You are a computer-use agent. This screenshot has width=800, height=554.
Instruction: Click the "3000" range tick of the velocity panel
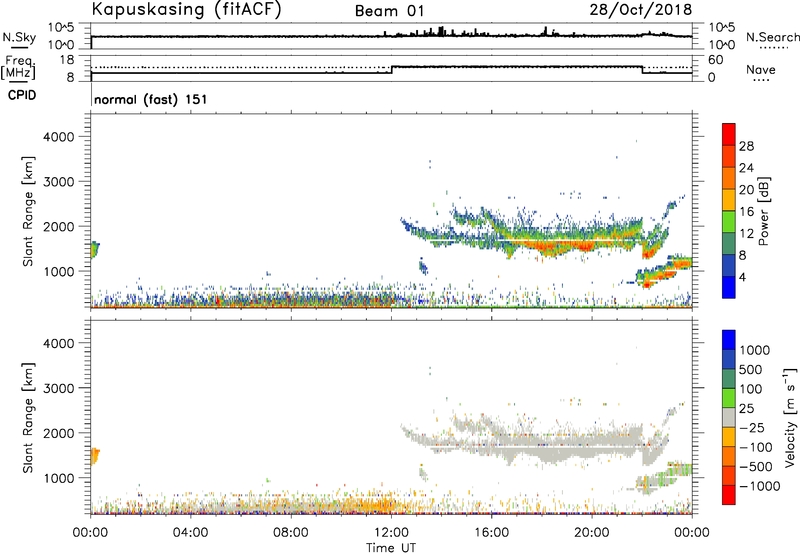click(x=59, y=388)
